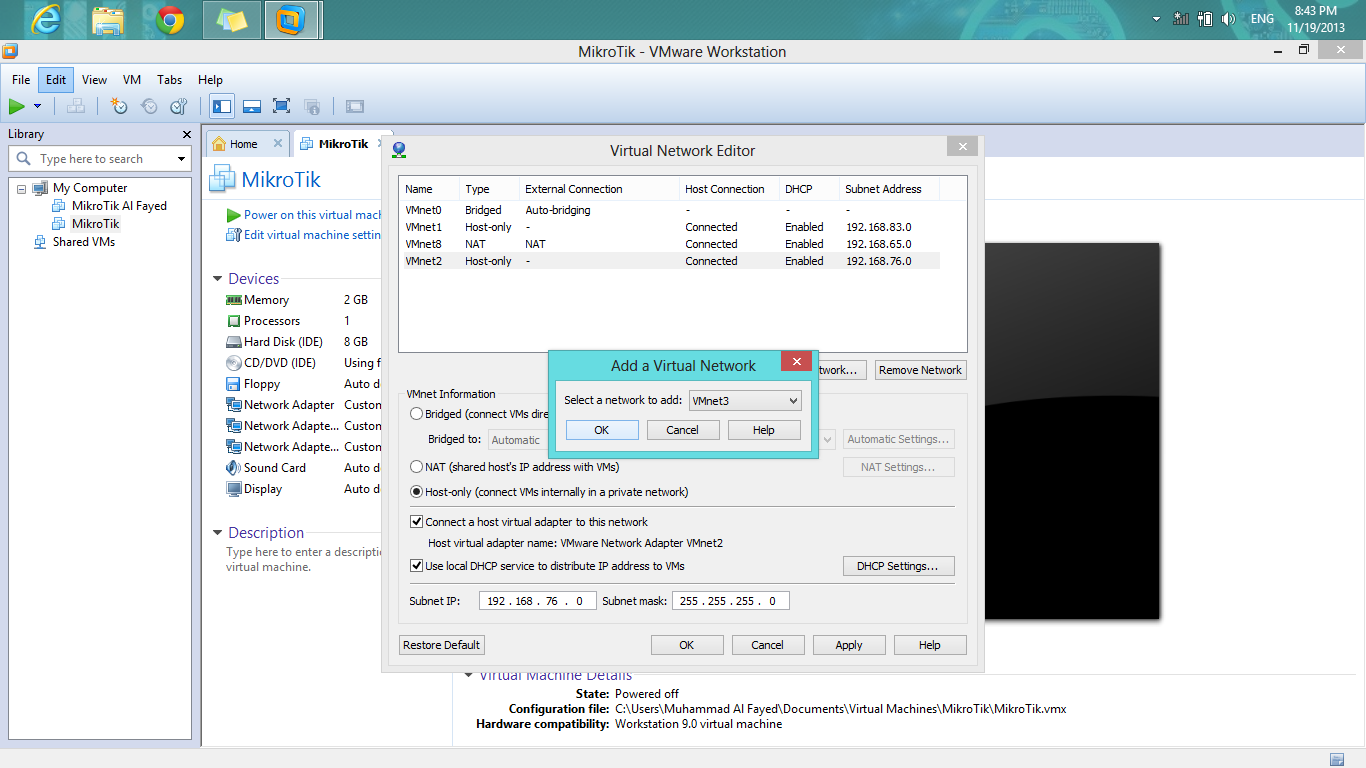Adjust the system volume control
Screen dimensions: 1366x768
coord(1228,17)
